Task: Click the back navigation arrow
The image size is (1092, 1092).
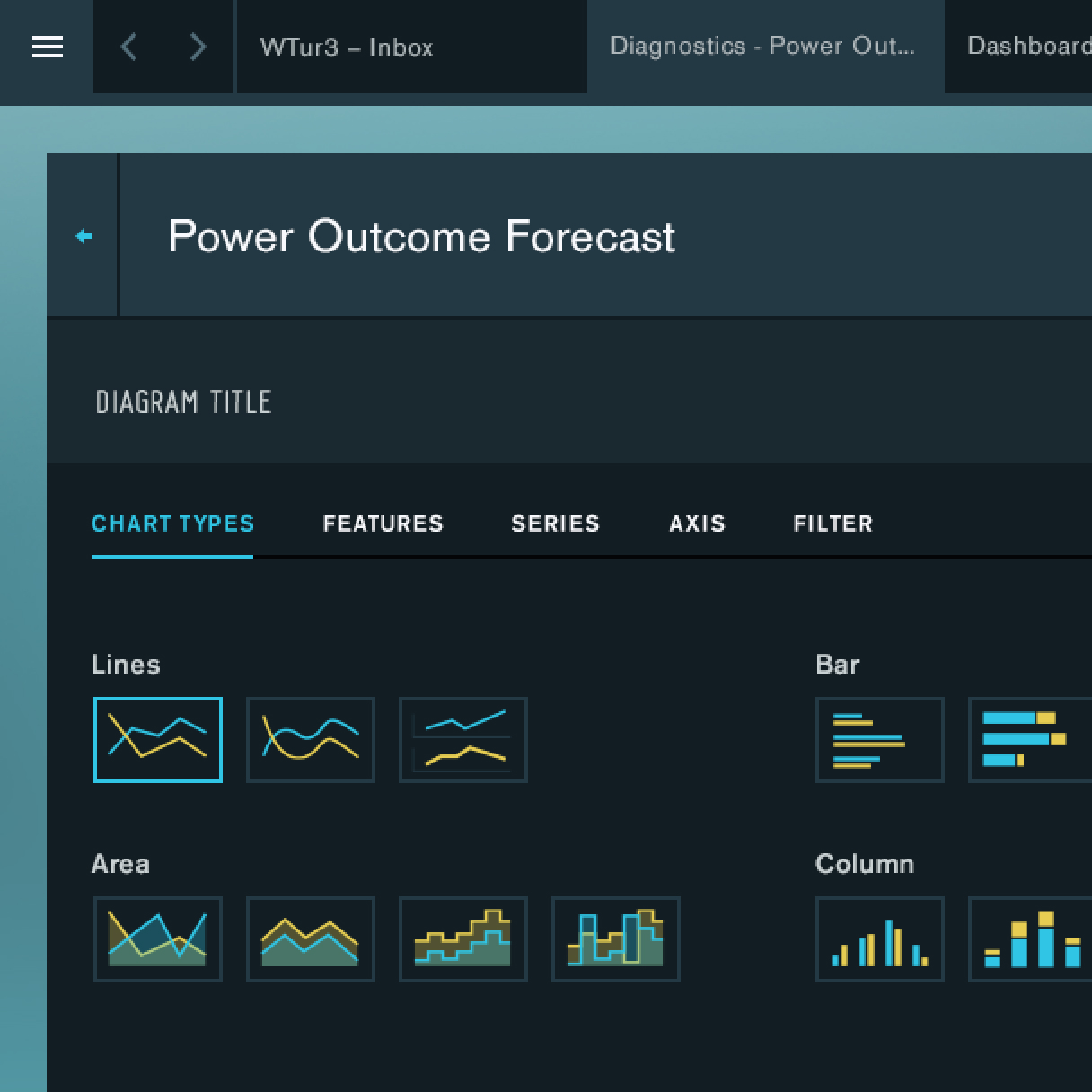Action: tap(129, 46)
